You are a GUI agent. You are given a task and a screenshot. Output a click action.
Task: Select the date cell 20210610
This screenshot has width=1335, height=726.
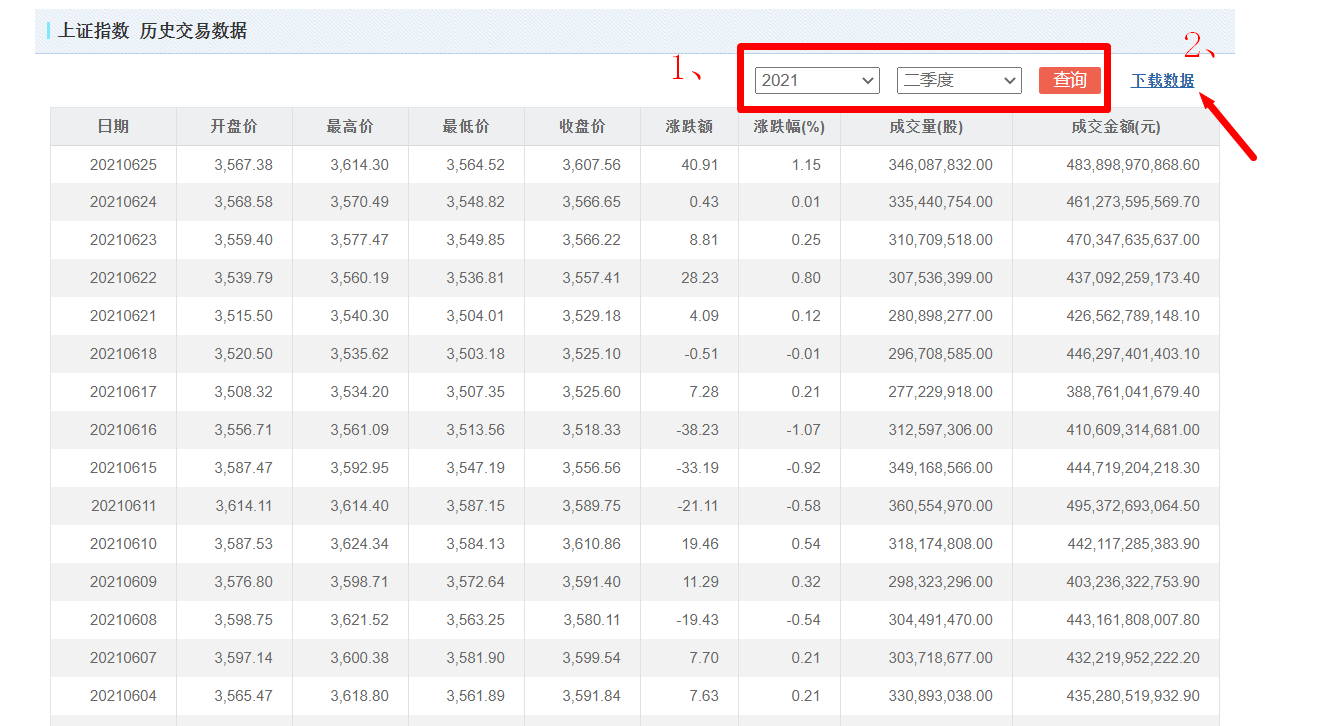[x=123, y=545]
